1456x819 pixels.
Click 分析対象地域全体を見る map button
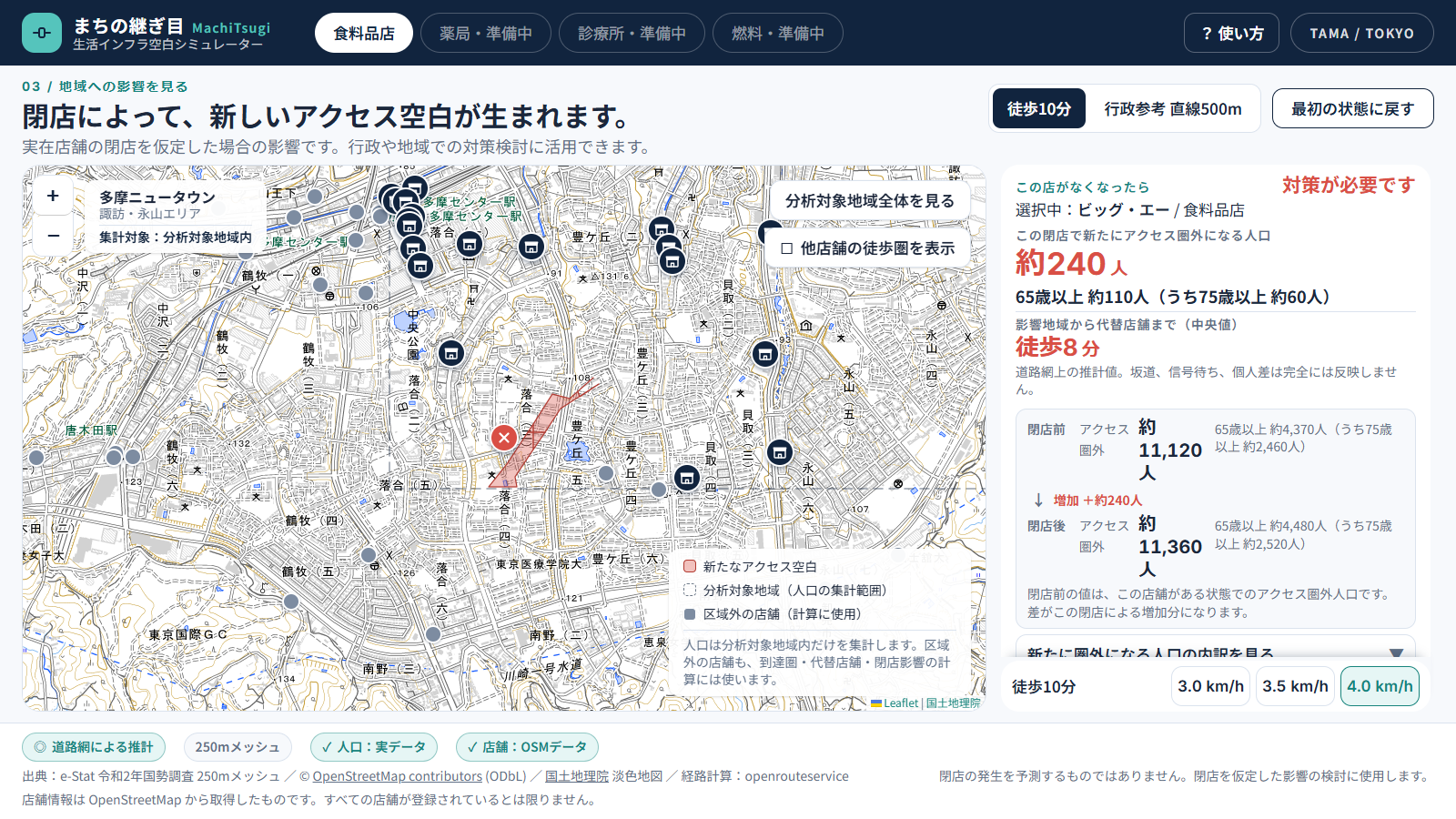[x=869, y=200]
